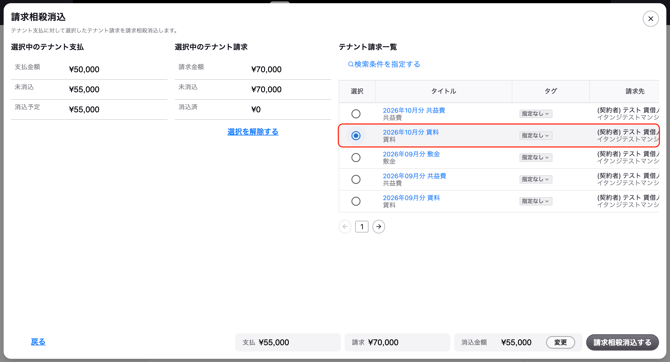
Task: Click page number 1 box
Action: point(361,227)
